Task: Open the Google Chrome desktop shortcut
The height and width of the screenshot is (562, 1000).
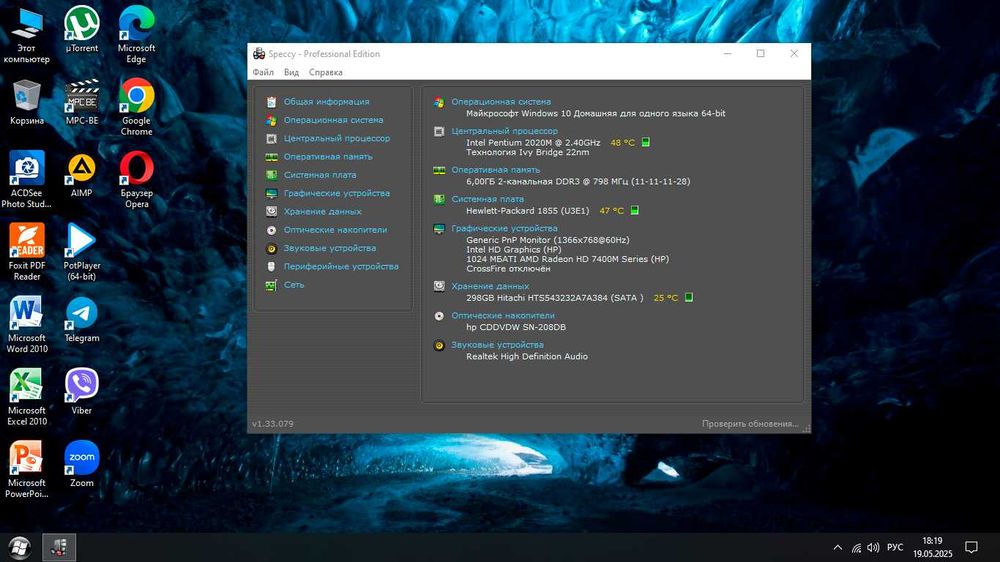Action: pos(136,108)
